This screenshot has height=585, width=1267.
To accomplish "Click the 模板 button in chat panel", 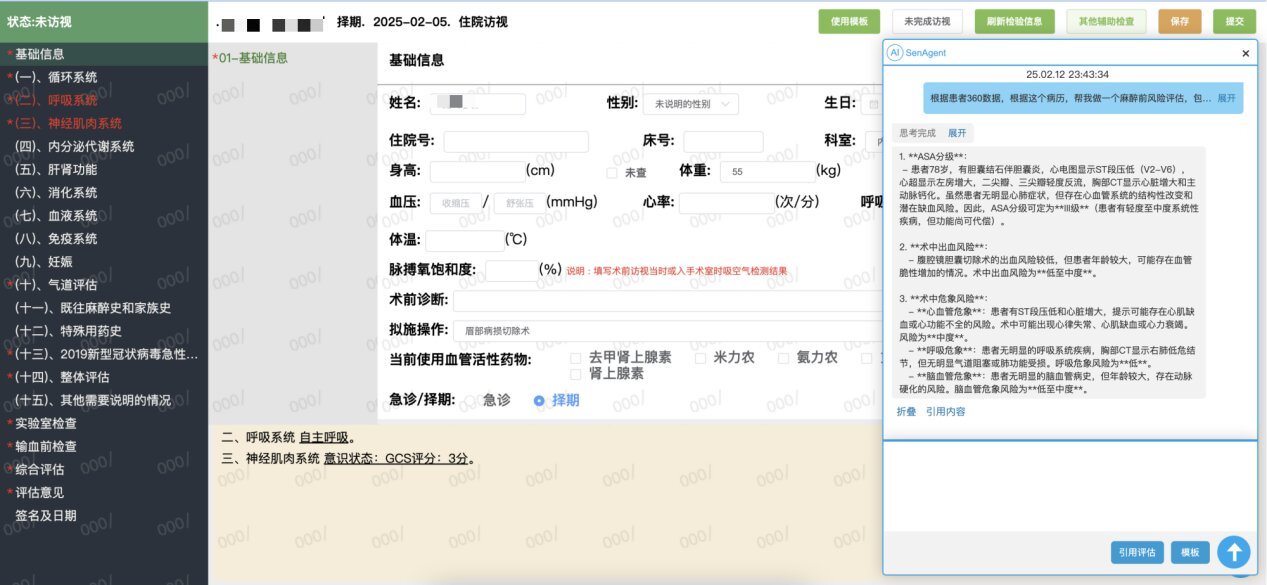I will (x=1189, y=552).
